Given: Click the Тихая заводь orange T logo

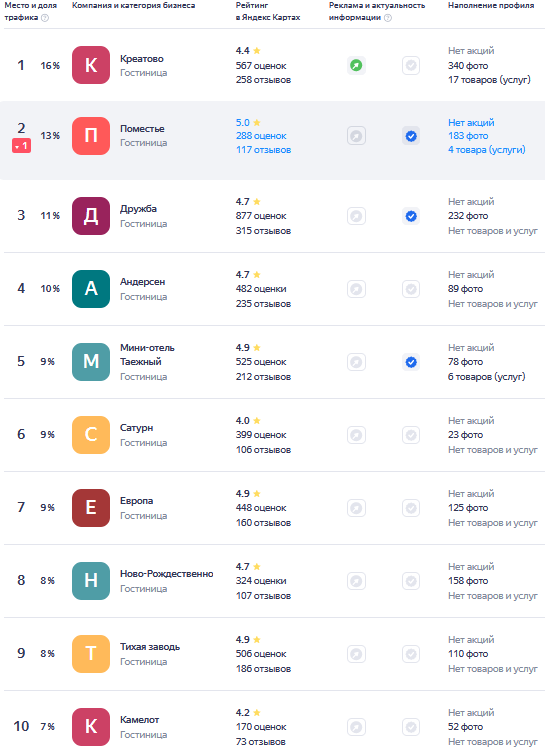Looking at the screenshot, I should pos(91,653).
